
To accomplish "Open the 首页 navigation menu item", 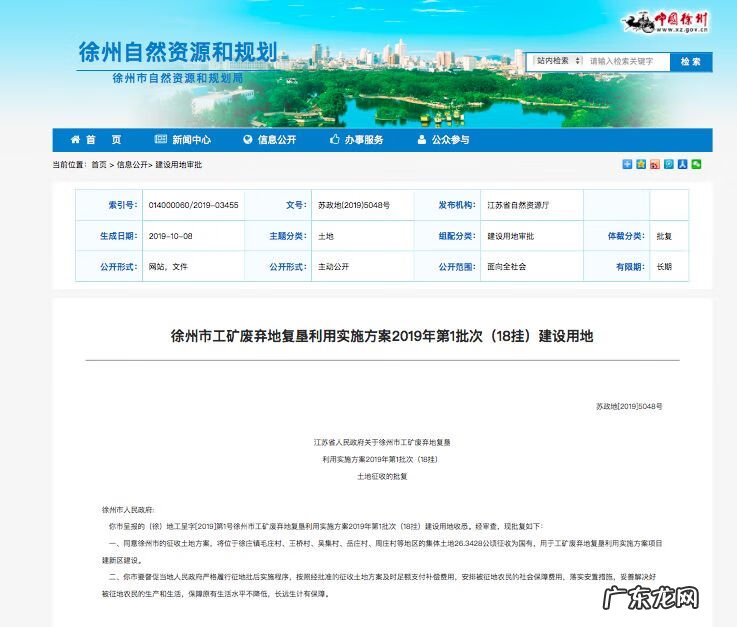I will pyautogui.click(x=103, y=140).
